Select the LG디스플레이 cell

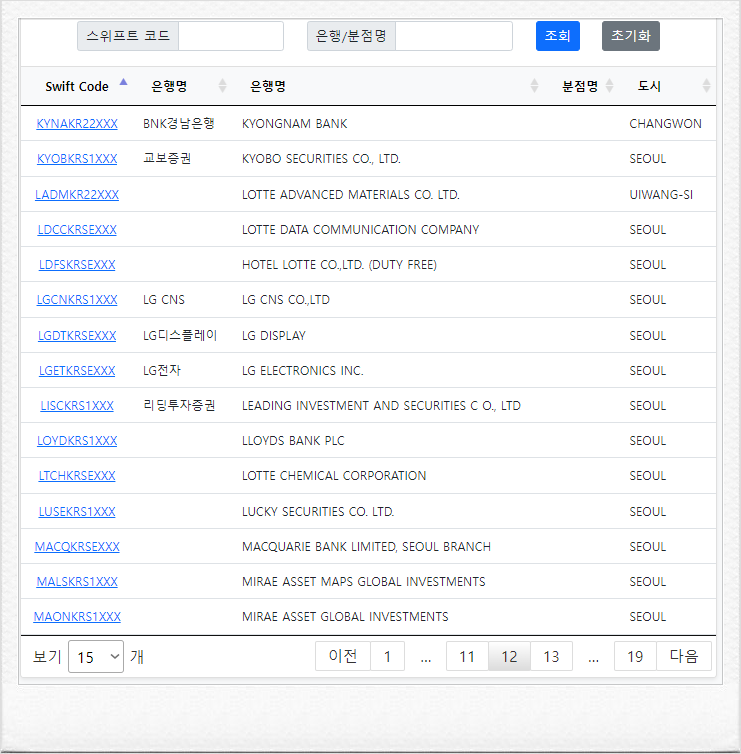(x=180, y=336)
